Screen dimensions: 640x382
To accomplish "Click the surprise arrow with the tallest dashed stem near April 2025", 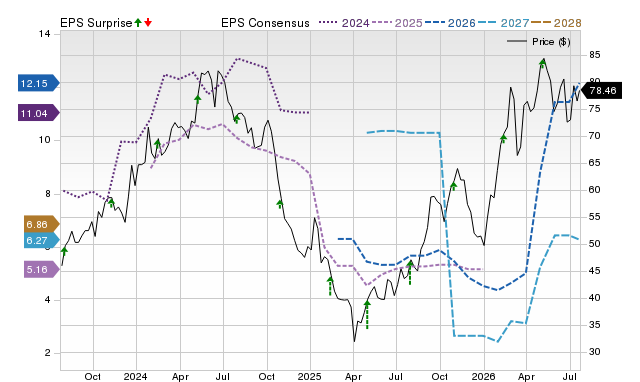I will point(367,315).
